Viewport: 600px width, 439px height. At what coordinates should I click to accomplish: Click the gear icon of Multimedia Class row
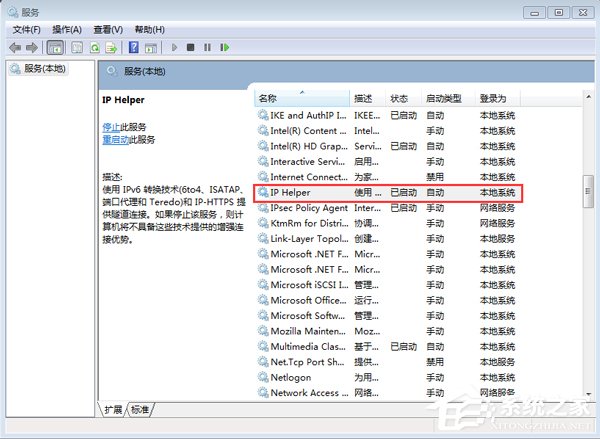[x=263, y=346]
